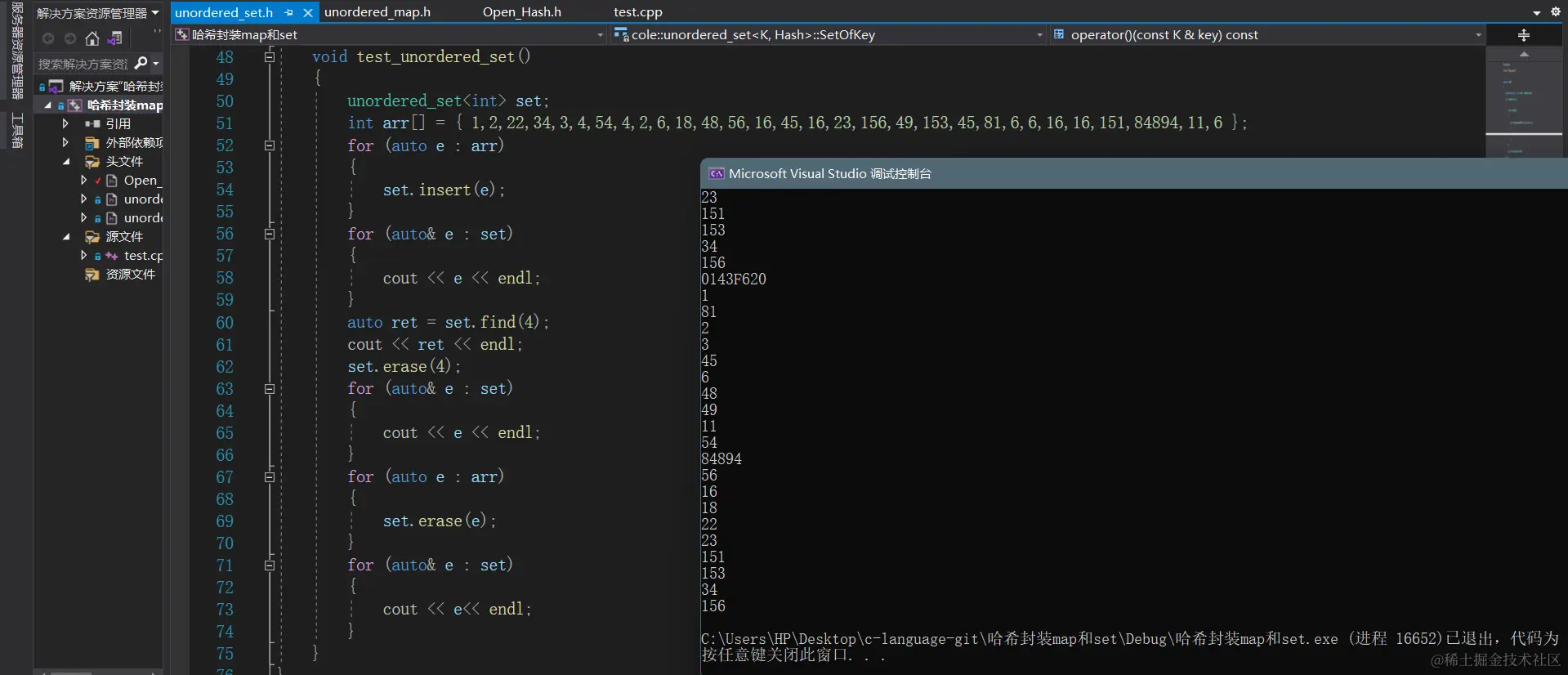Click the Home icon in Solution Explorer toolbar

pyautogui.click(x=92, y=38)
